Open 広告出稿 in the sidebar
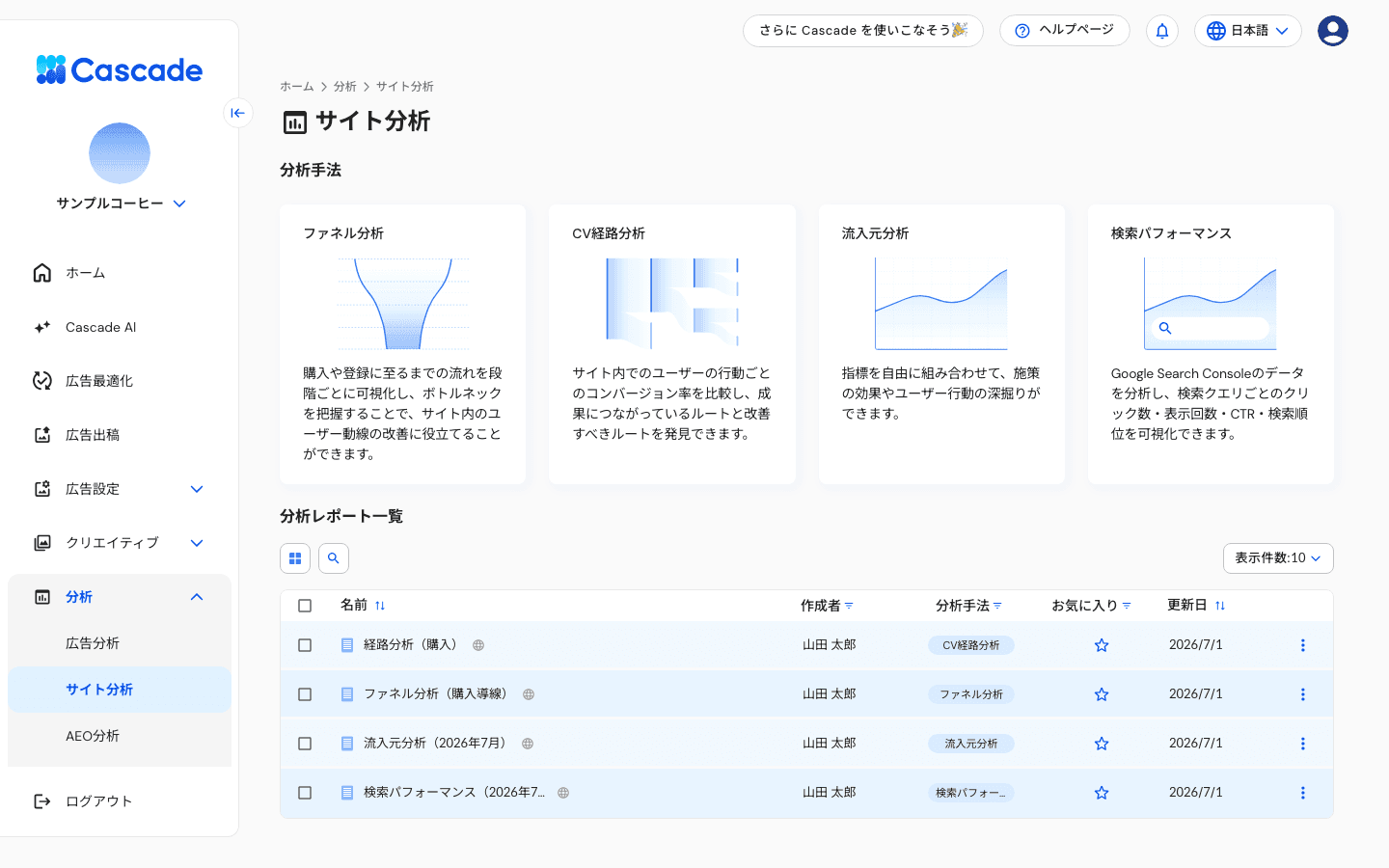The height and width of the screenshot is (868, 1389). [120, 435]
